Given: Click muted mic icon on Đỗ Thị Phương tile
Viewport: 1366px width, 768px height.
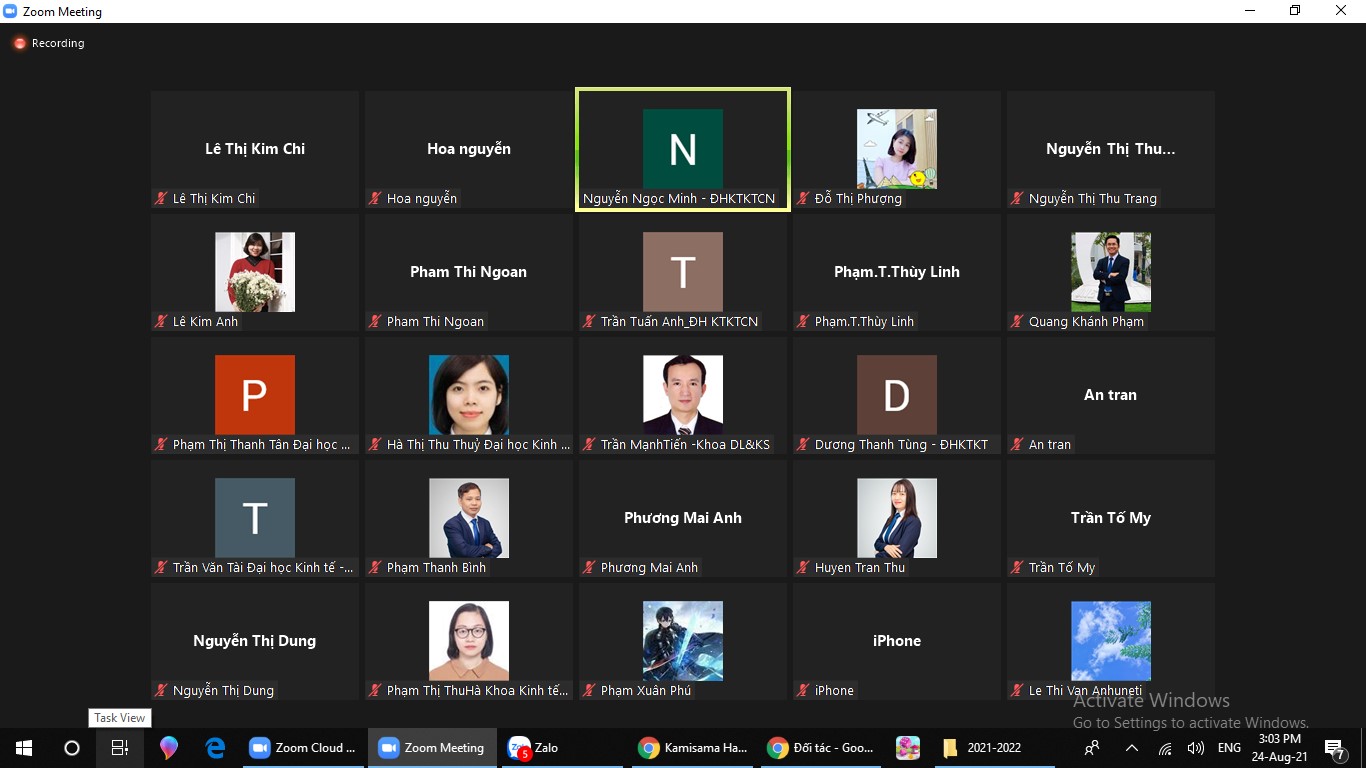Looking at the screenshot, I should click(x=802, y=199).
